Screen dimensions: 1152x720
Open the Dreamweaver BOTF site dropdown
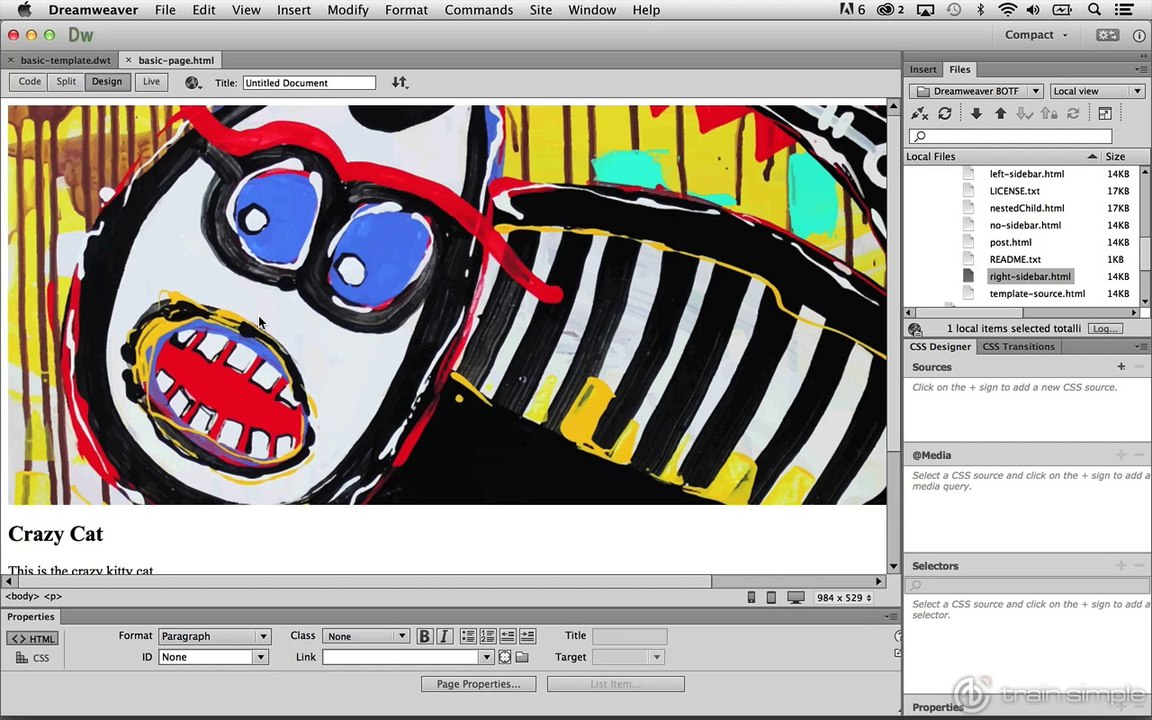976,91
